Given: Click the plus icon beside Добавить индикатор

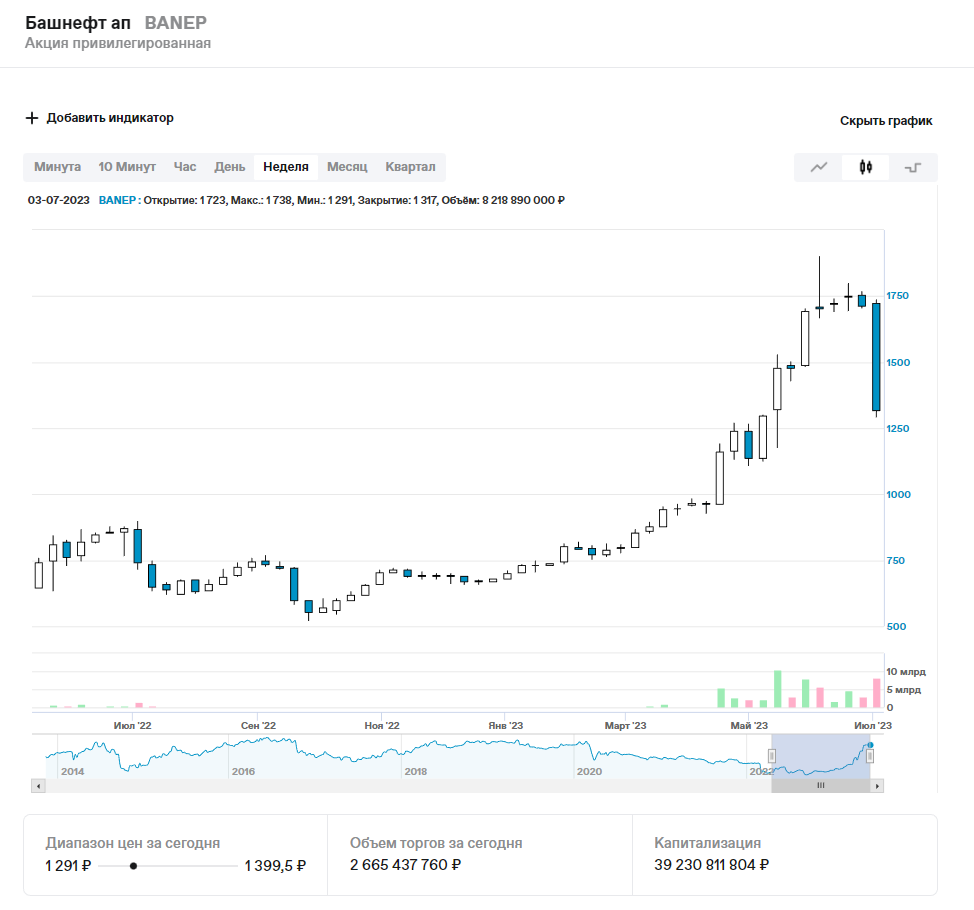Looking at the screenshot, I should pos(32,118).
